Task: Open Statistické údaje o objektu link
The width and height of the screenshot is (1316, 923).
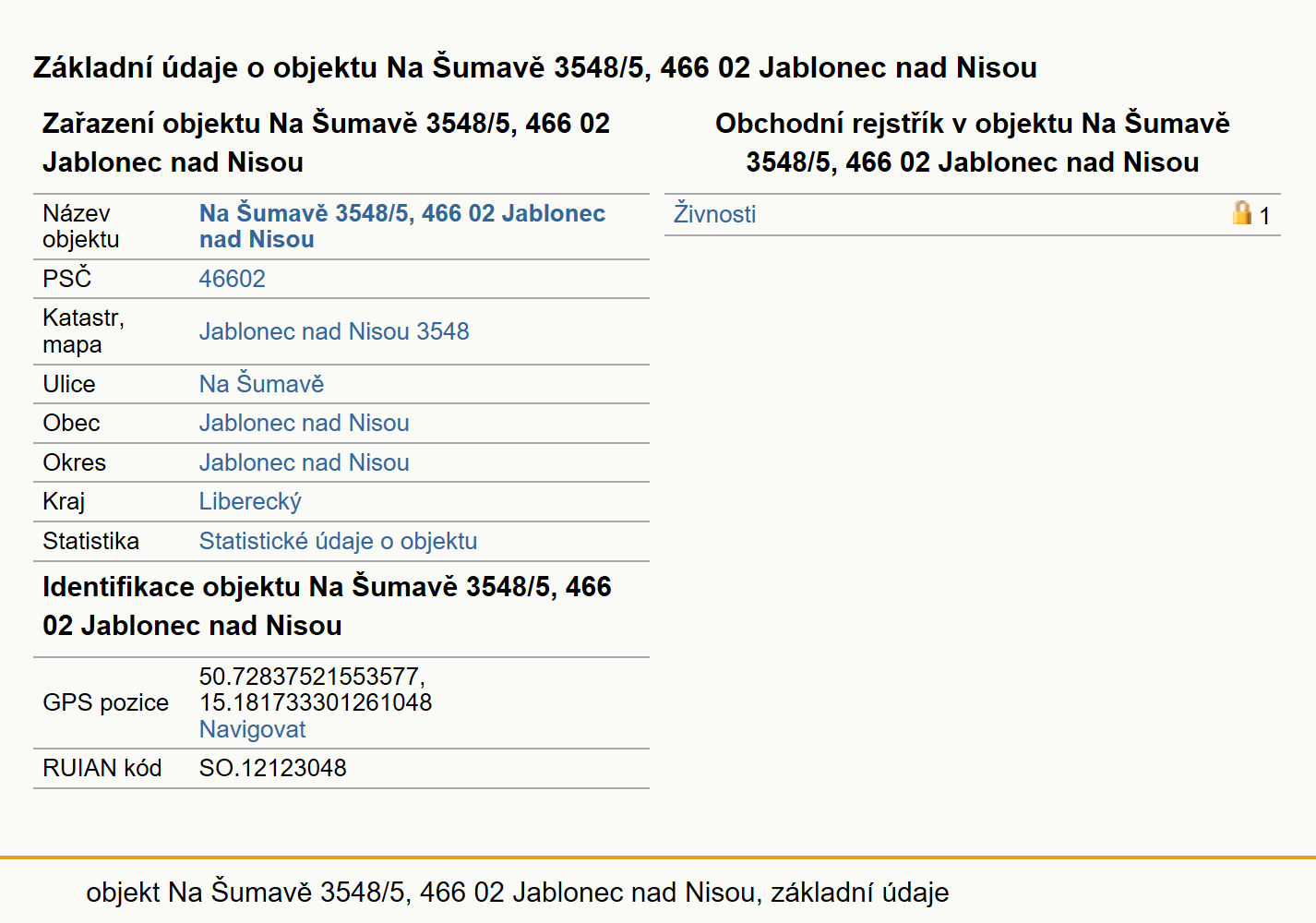Action: tap(338, 541)
